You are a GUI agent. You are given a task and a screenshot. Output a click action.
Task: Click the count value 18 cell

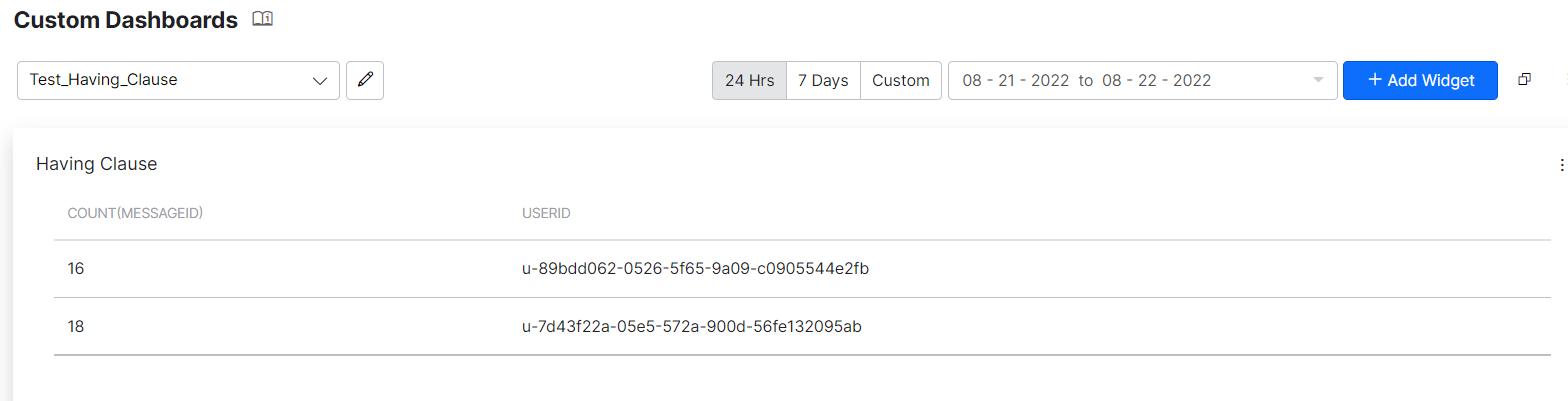click(76, 326)
